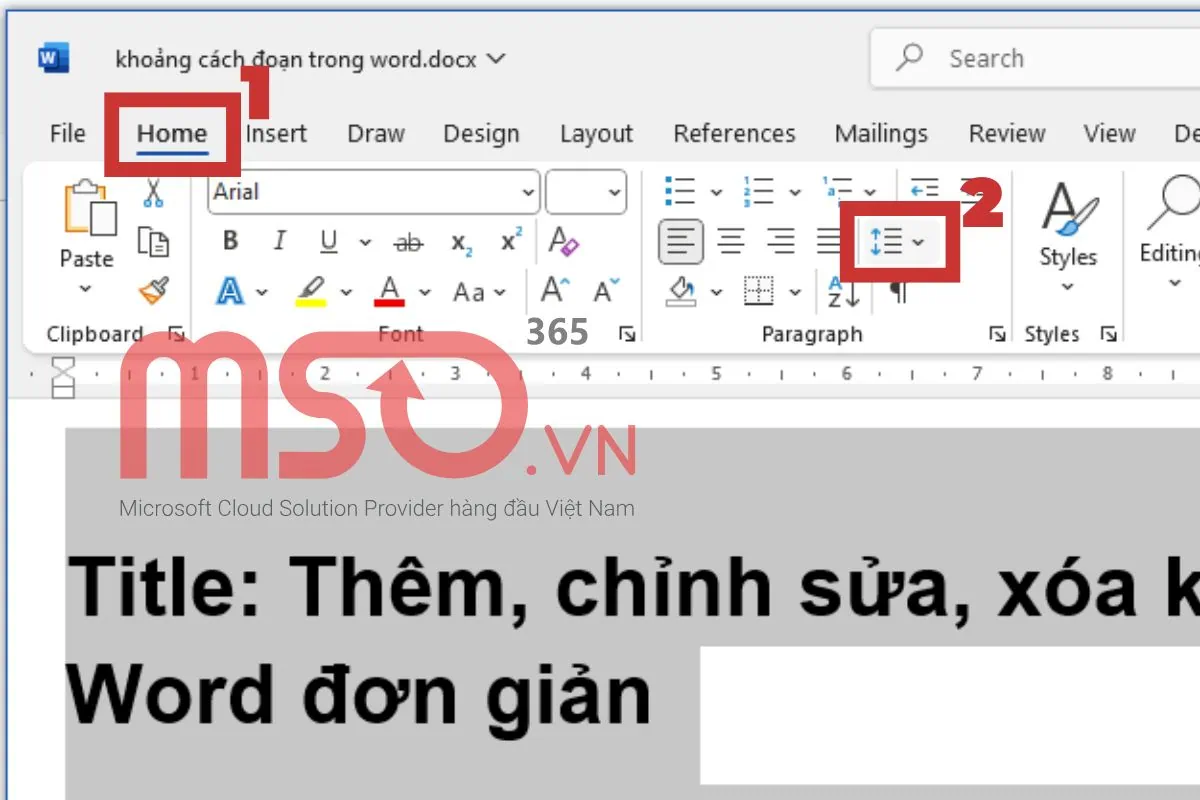Screen dimensions: 1200x800
Task: Click the Show/Hide paragraph marks icon
Action: [x=898, y=292]
